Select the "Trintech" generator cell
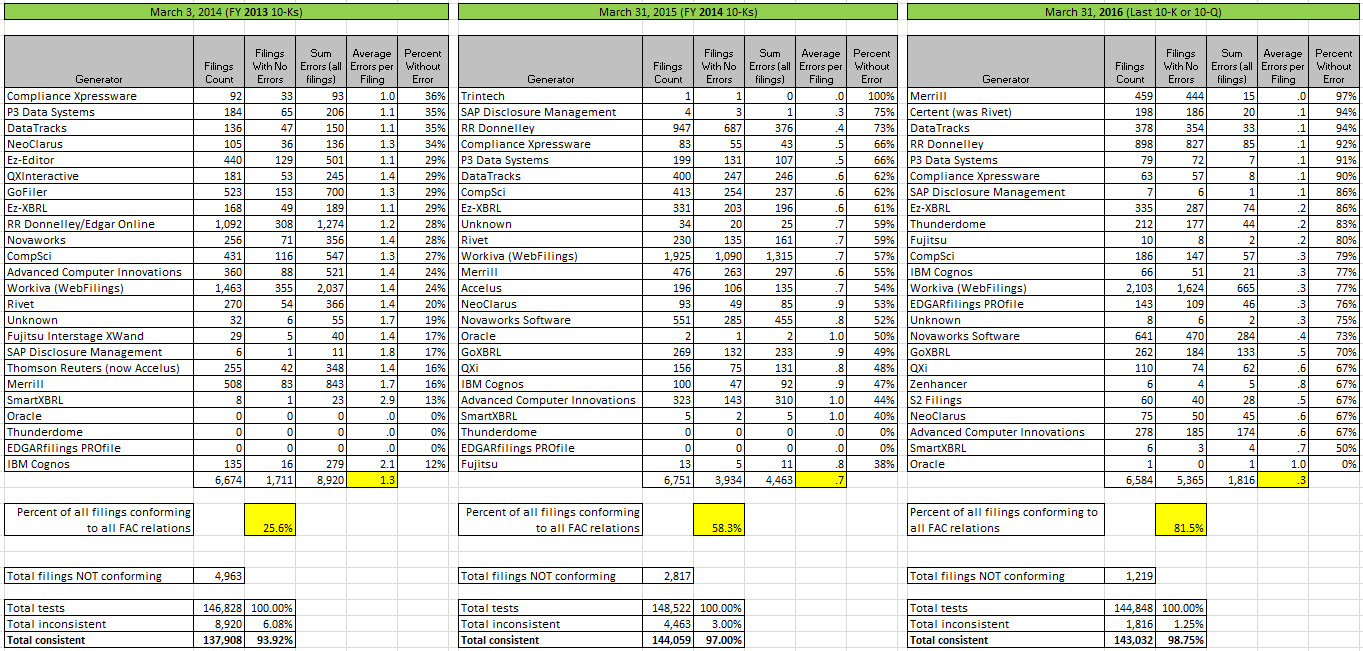The width and height of the screenshot is (1363, 651). (550, 96)
